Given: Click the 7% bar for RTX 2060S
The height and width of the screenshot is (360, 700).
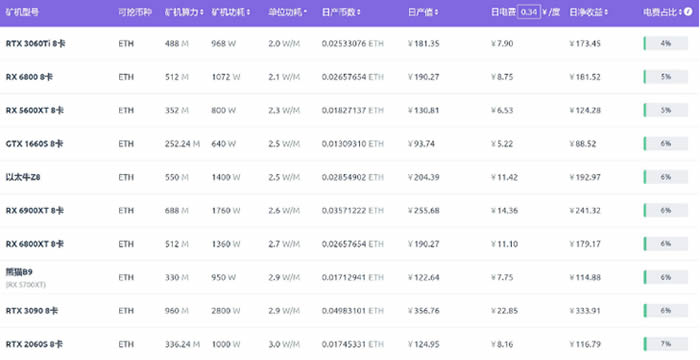Looking at the screenshot, I should (x=666, y=343).
